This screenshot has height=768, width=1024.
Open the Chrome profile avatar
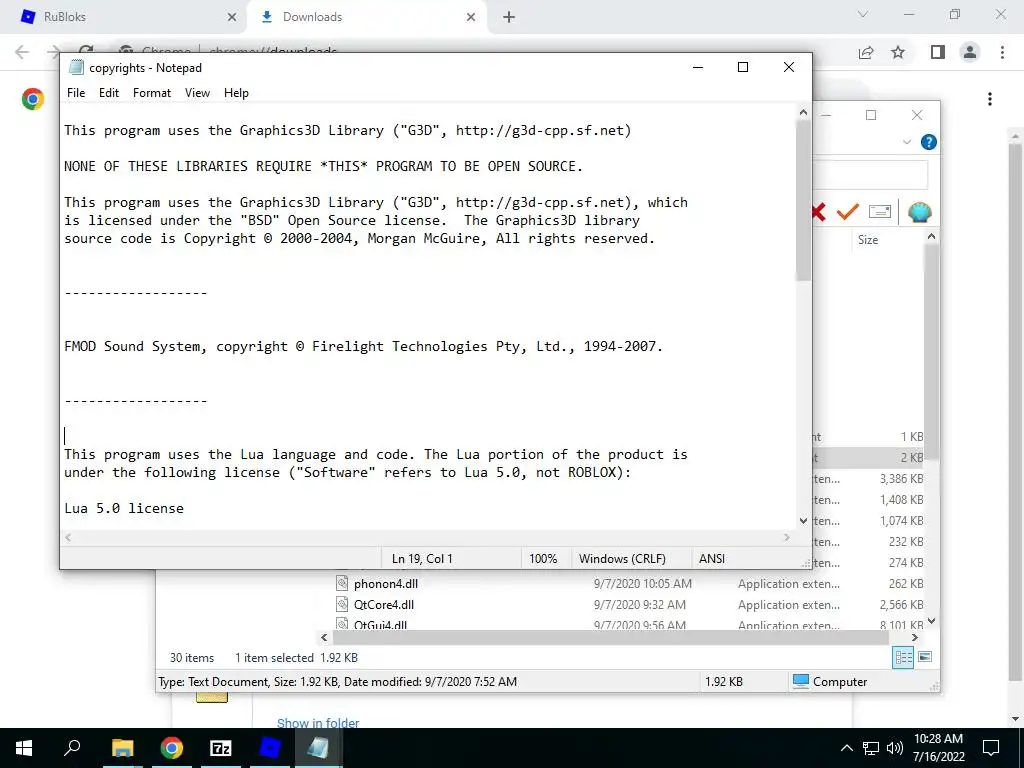click(x=970, y=52)
